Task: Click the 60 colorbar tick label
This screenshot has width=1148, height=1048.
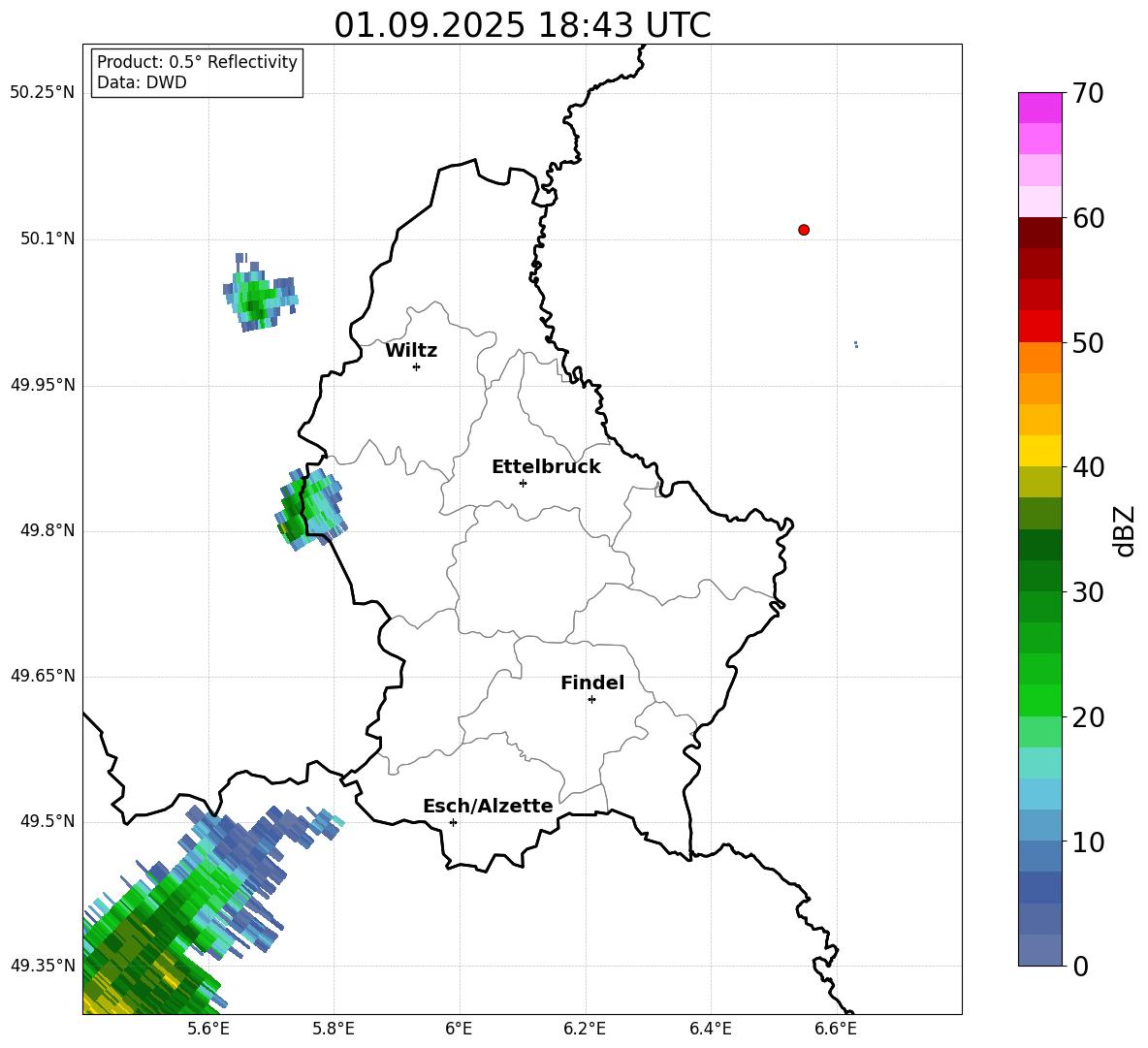Action: 1088,217
